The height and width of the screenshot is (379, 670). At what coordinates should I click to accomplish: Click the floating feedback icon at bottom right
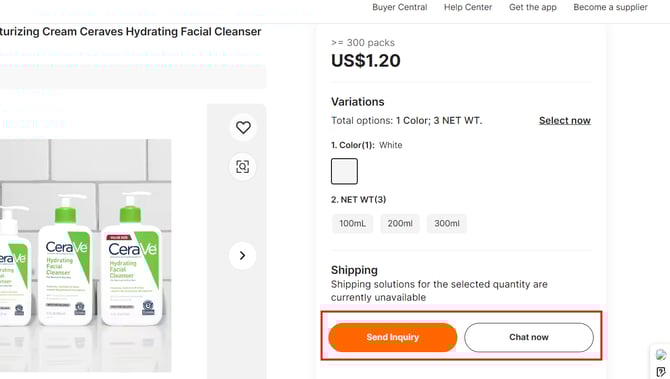(x=661, y=372)
